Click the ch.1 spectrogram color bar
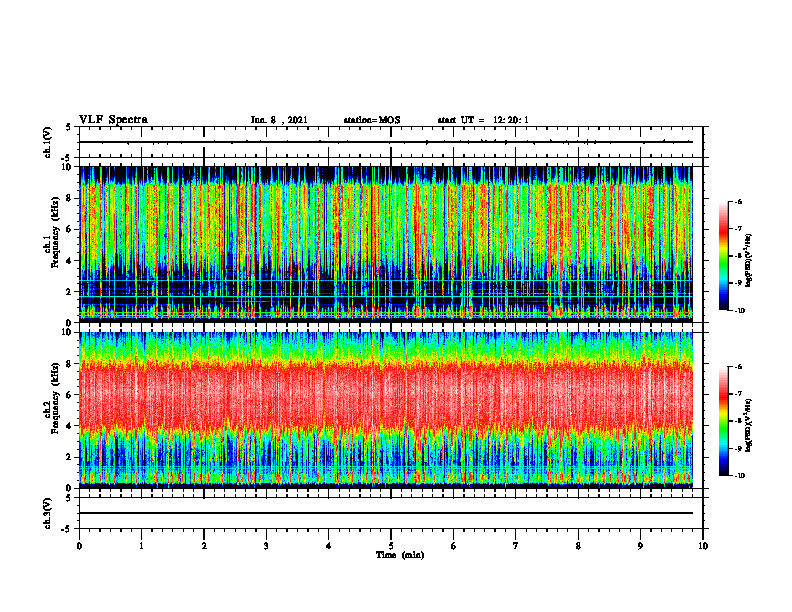The width and height of the screenshot is (792, 612). 723,256
